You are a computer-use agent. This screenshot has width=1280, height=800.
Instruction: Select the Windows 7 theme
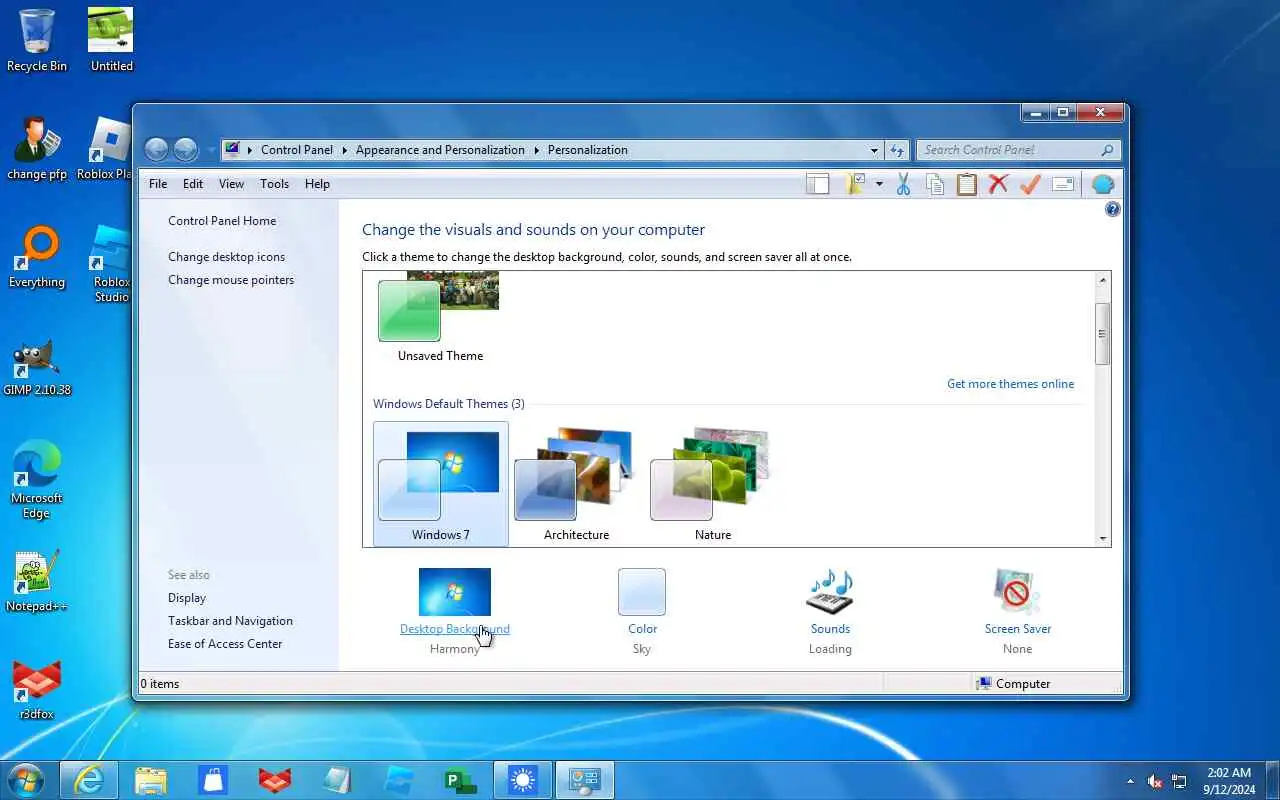point(441,484)
